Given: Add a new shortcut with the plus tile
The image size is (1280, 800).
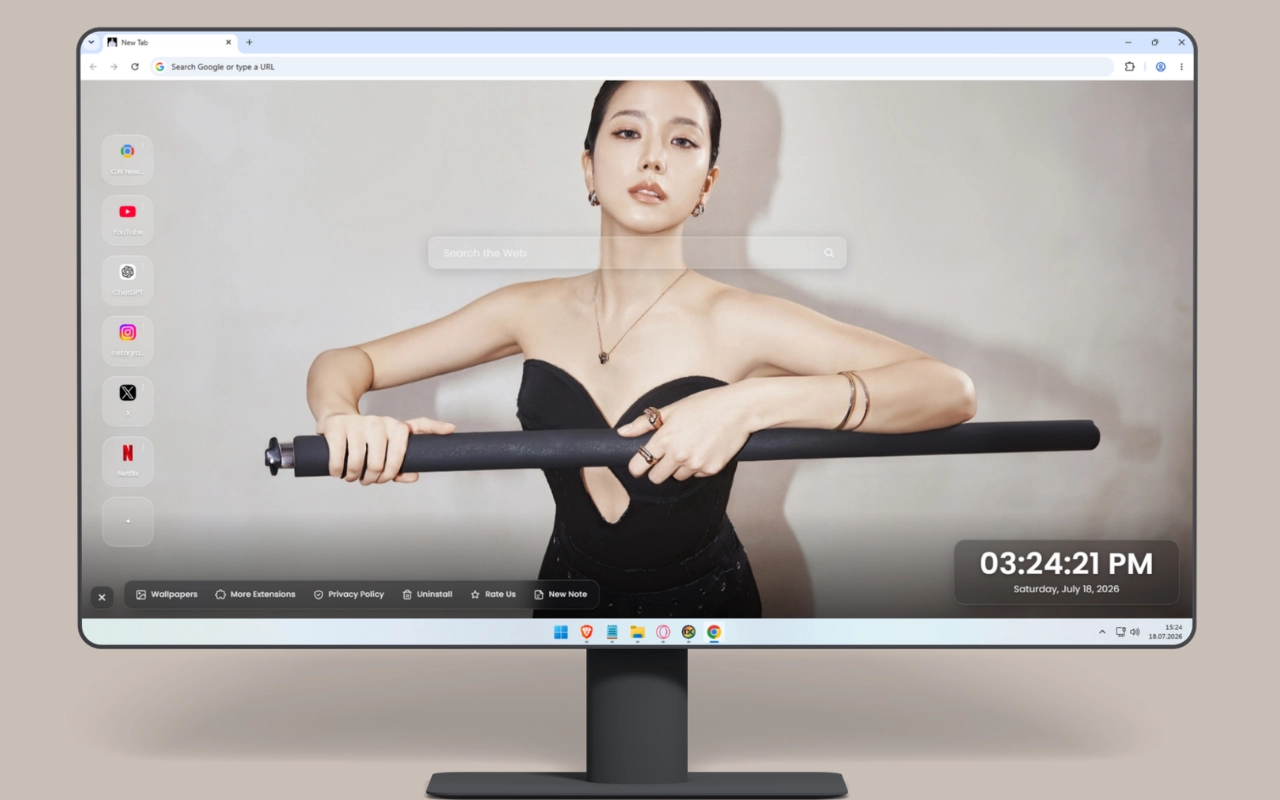Looking at the screenshot, I should pos(128,522).
